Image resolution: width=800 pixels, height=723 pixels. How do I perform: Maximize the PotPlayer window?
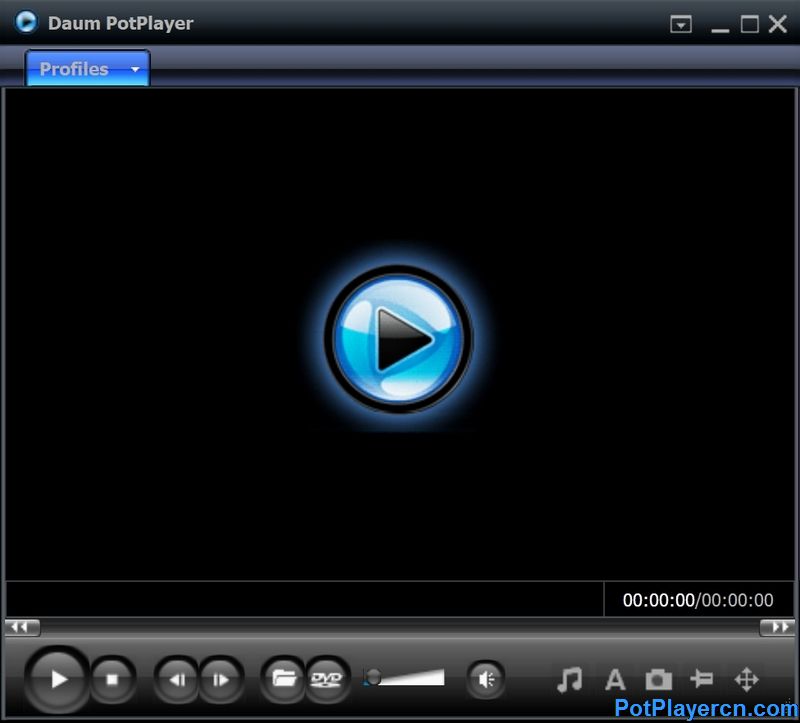pos(749,24)
